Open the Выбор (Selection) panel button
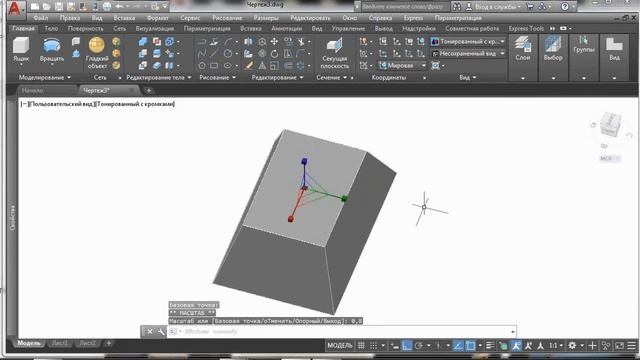Image resolution: width=640 pixels, height=360 pixels. pos(553,49)
